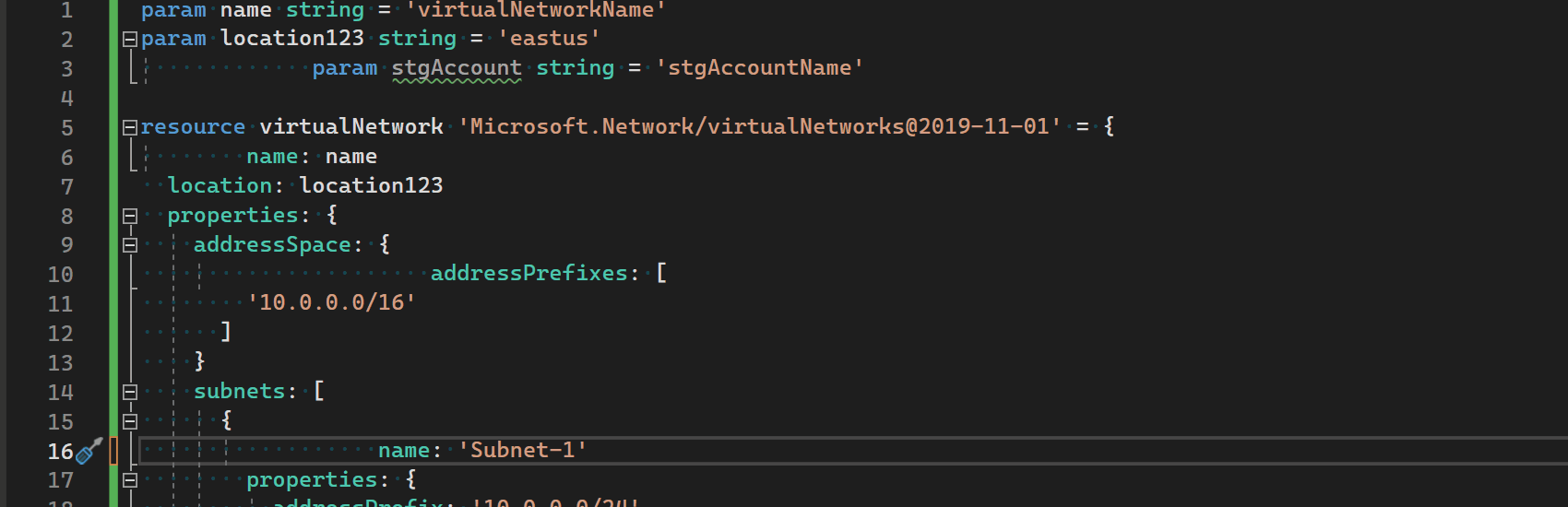1568x507 pixels.
Task: Collapse the subnets array
Action: tap(130, 392)
